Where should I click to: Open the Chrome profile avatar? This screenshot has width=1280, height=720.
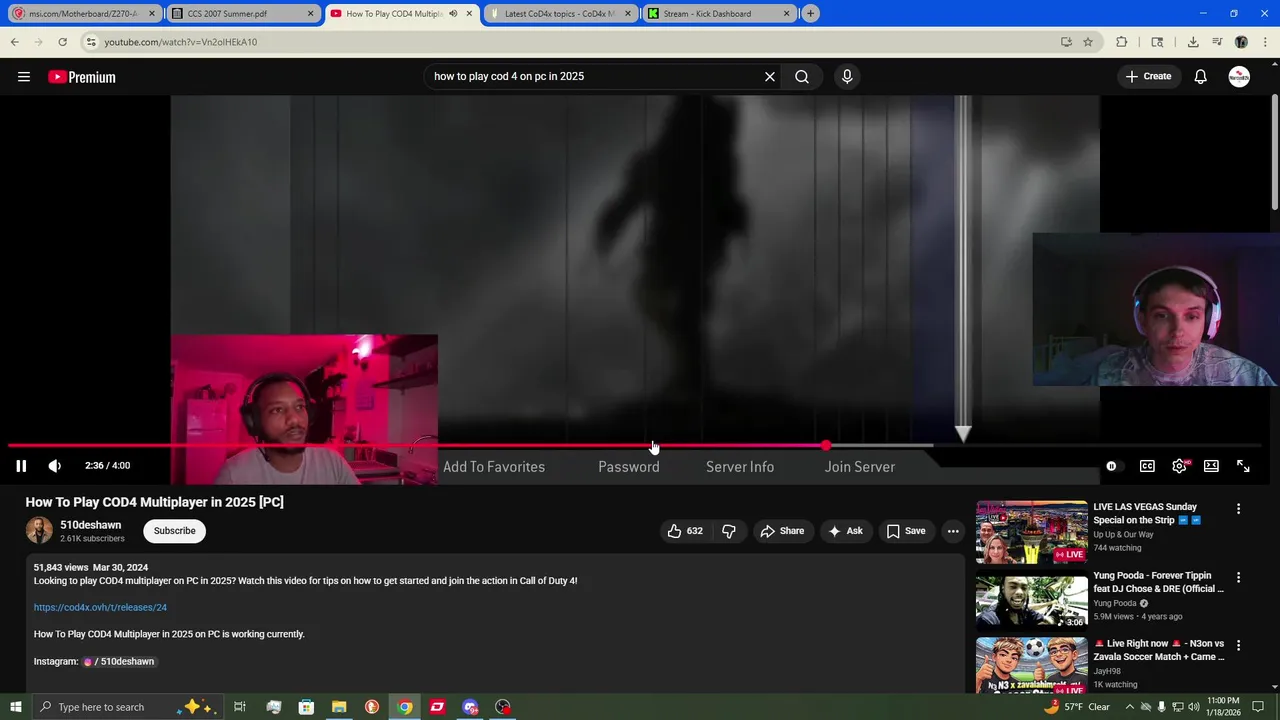tap(1241, 42)
